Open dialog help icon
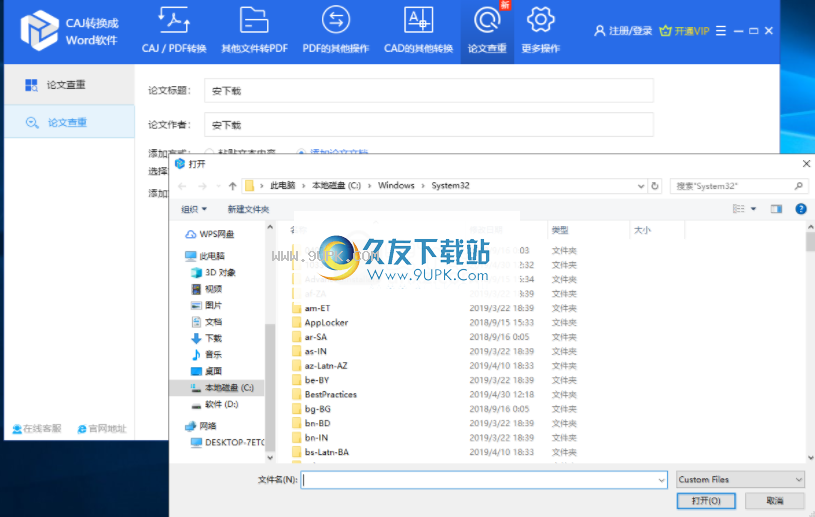This screenshot has height=517, width=815. tap(801, 209)
